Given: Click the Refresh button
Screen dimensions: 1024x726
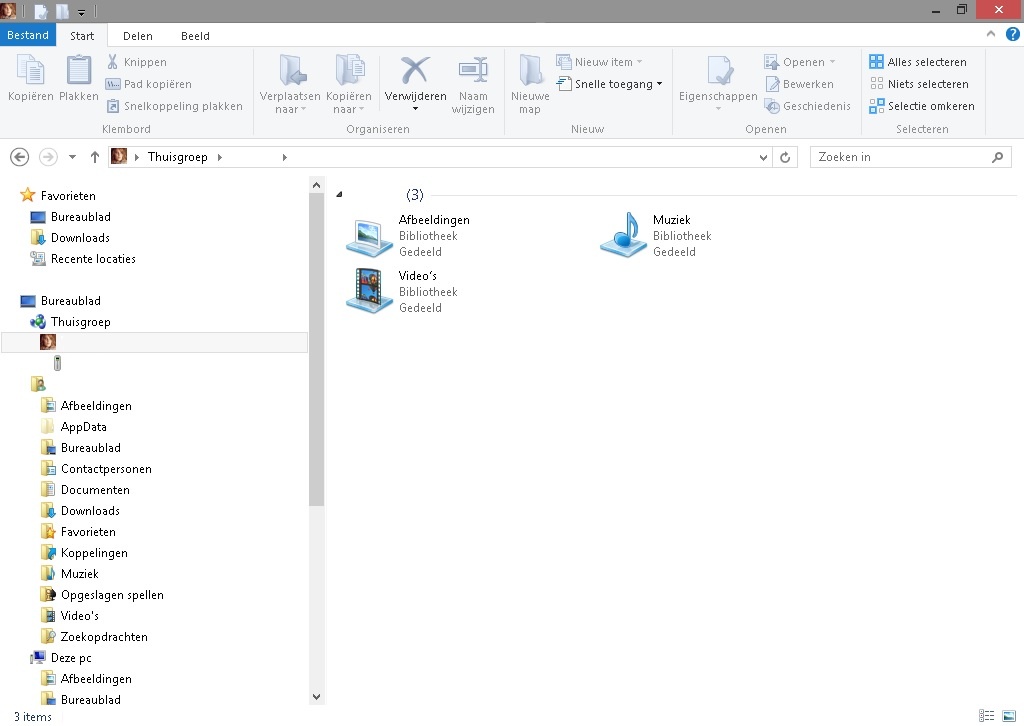Looking at the screenshot, I should [x=785, y=157].
